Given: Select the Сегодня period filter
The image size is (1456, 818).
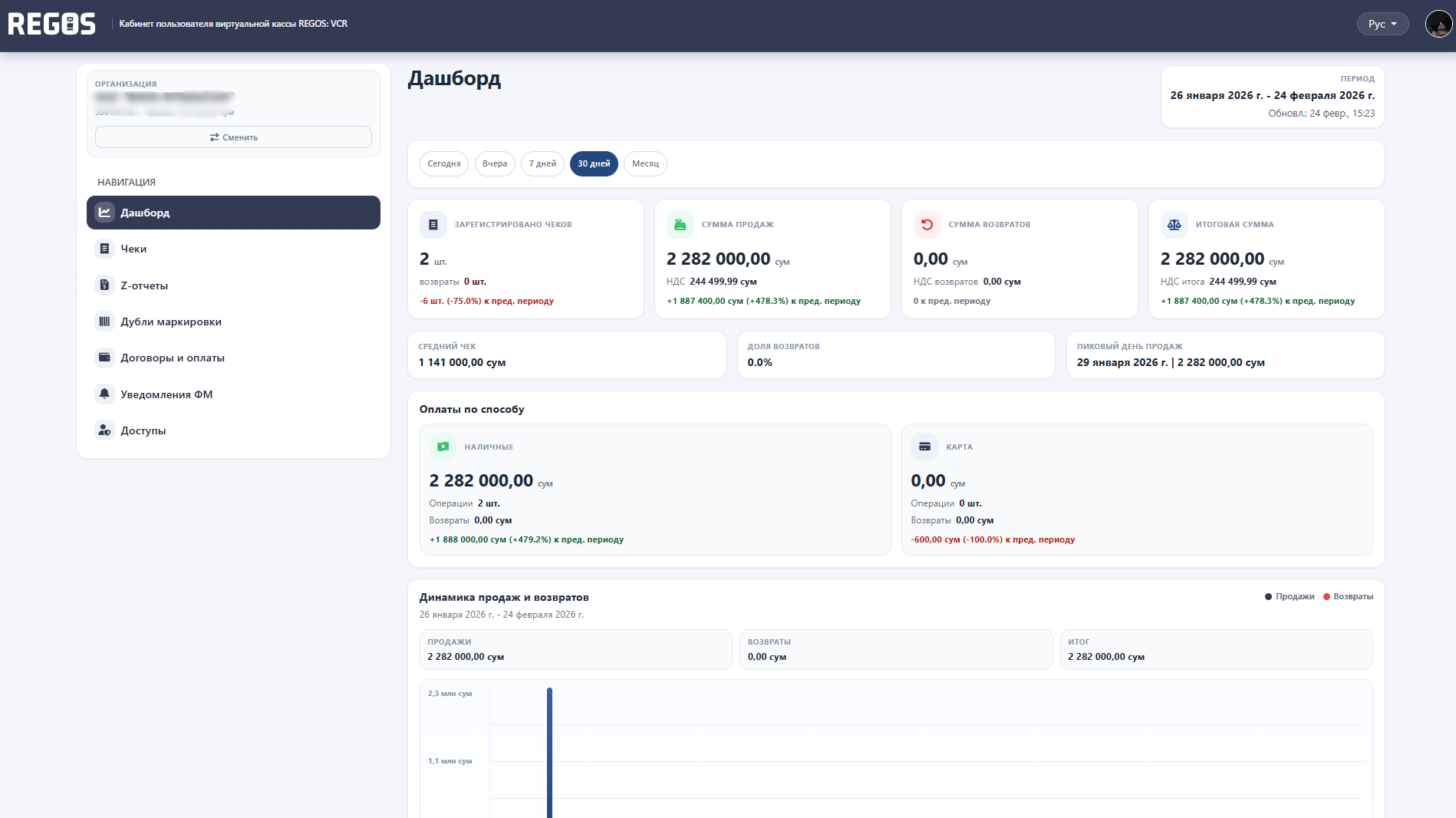Looking at the screenshot, I should 443,164.
